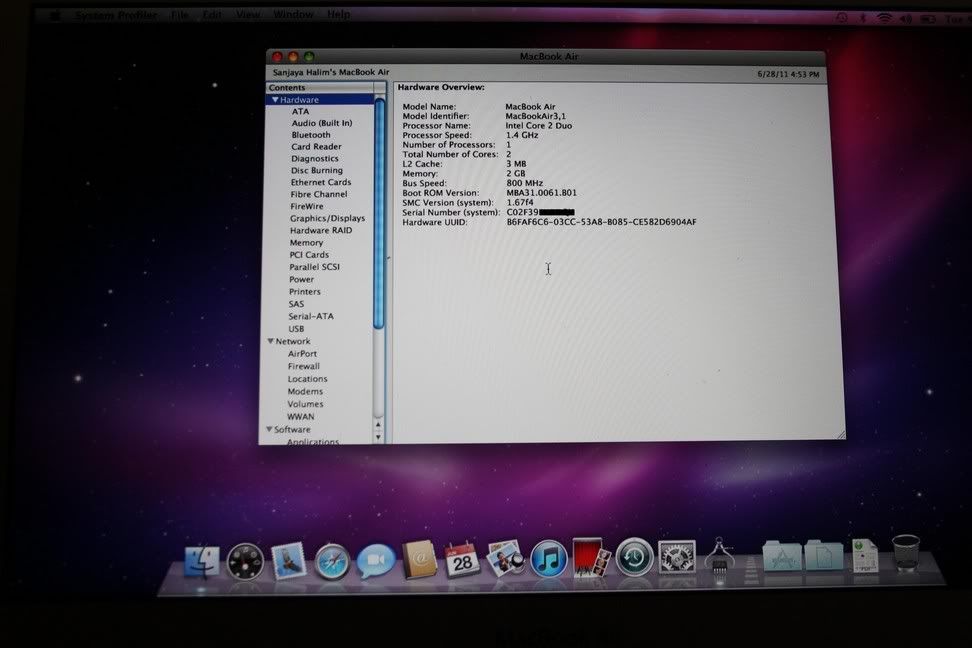Click the sidebar scroll down arrow

378,437
